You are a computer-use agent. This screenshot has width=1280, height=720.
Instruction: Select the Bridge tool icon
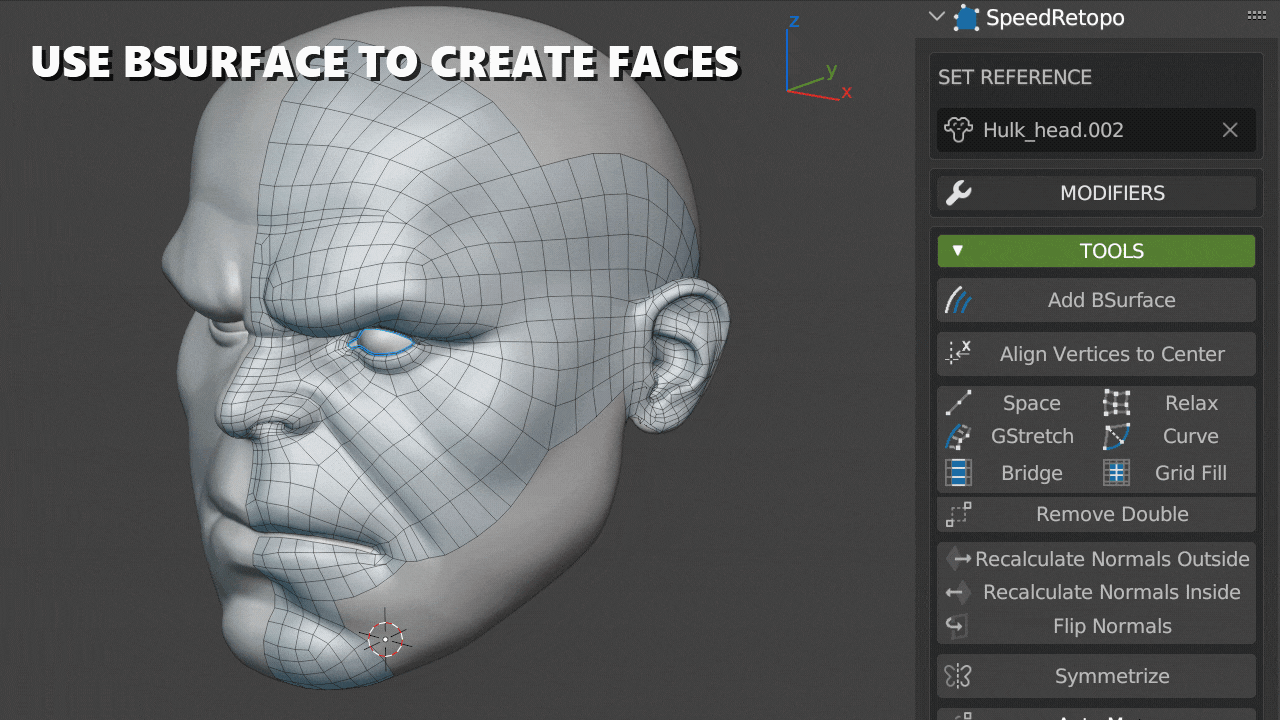(x=957, y=472)
